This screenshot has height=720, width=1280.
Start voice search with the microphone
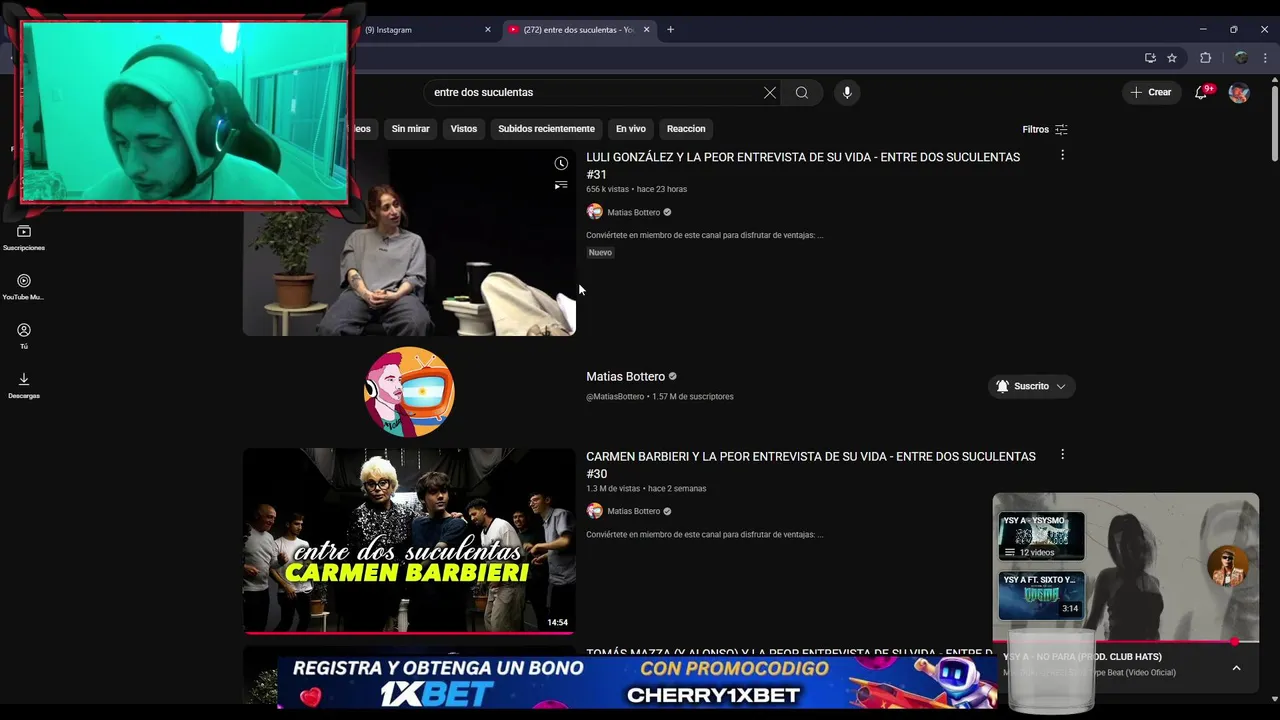click(x=847, y=92)
